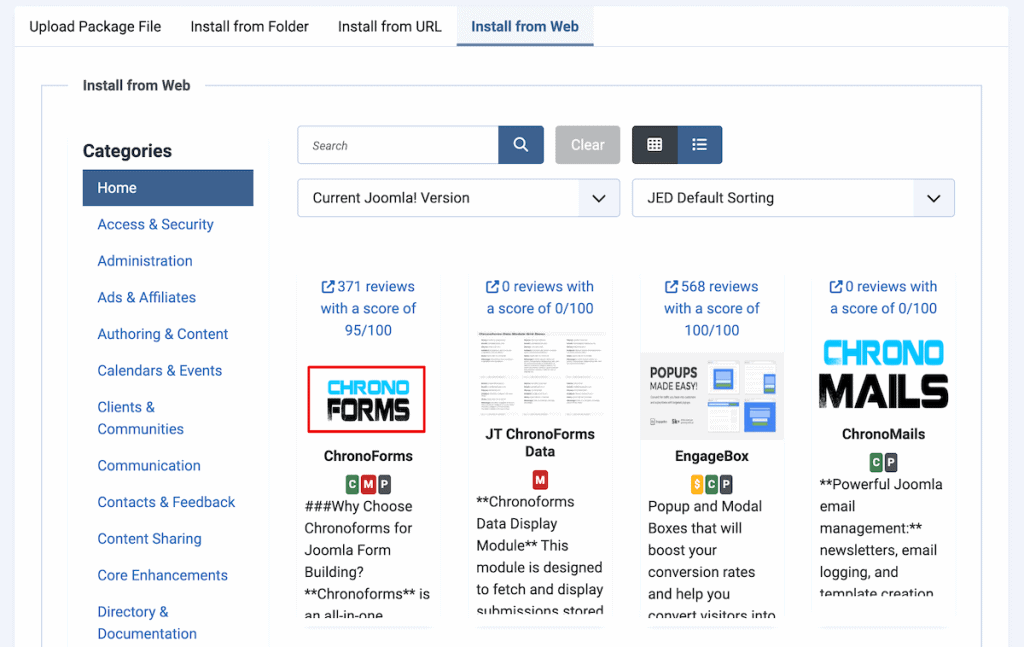Image resolution: width=1024 pixels, height=647 pixels.
Task: Open Clients & Communities category
Action: [x=140, y=418]
